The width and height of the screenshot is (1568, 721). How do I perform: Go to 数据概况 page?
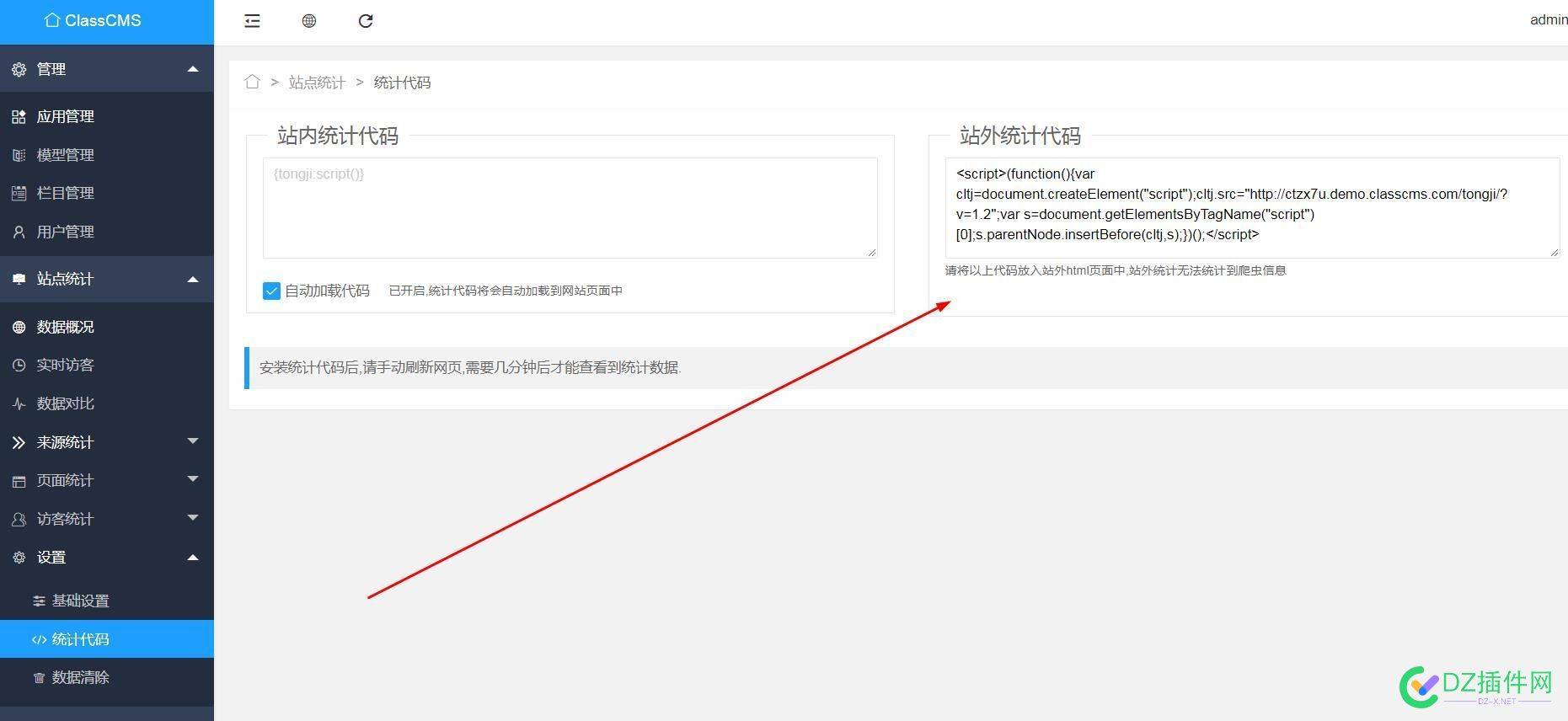pos(107,327)
